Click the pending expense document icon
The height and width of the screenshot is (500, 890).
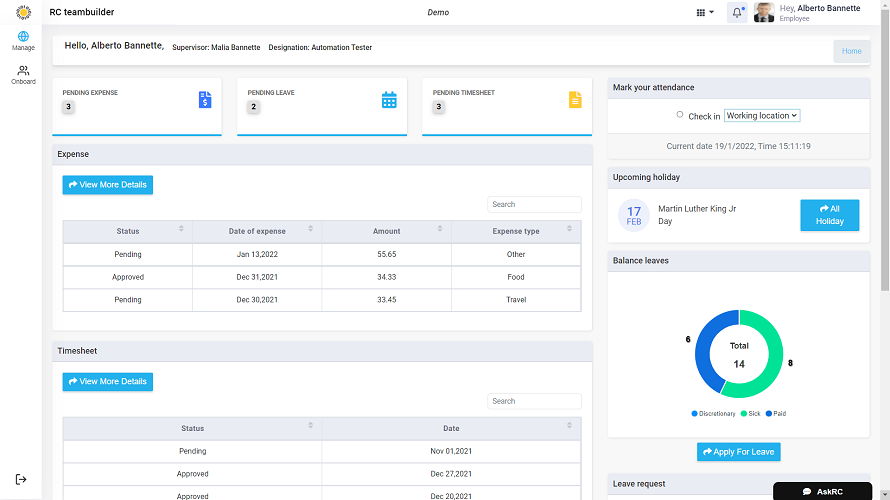(x=204, y=99)
